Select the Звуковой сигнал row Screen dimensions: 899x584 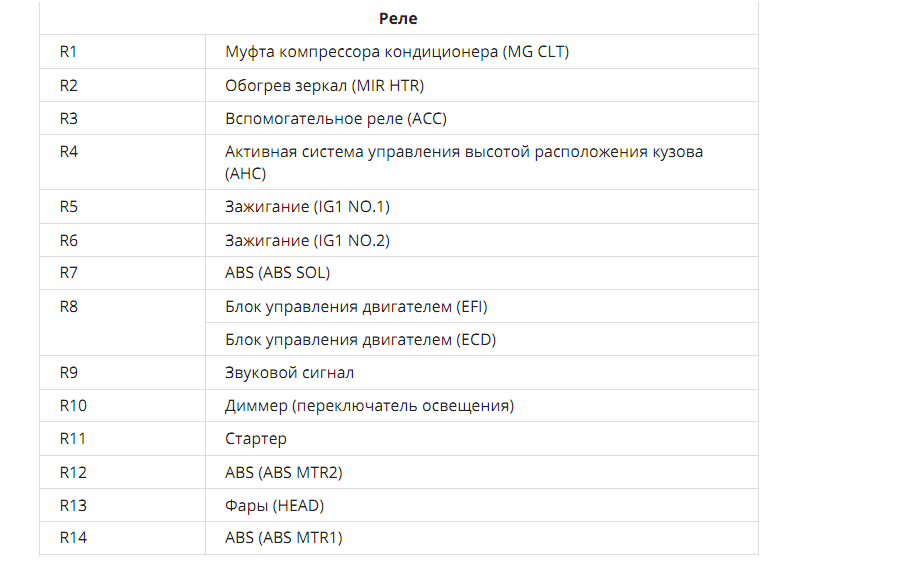[398, 373]
